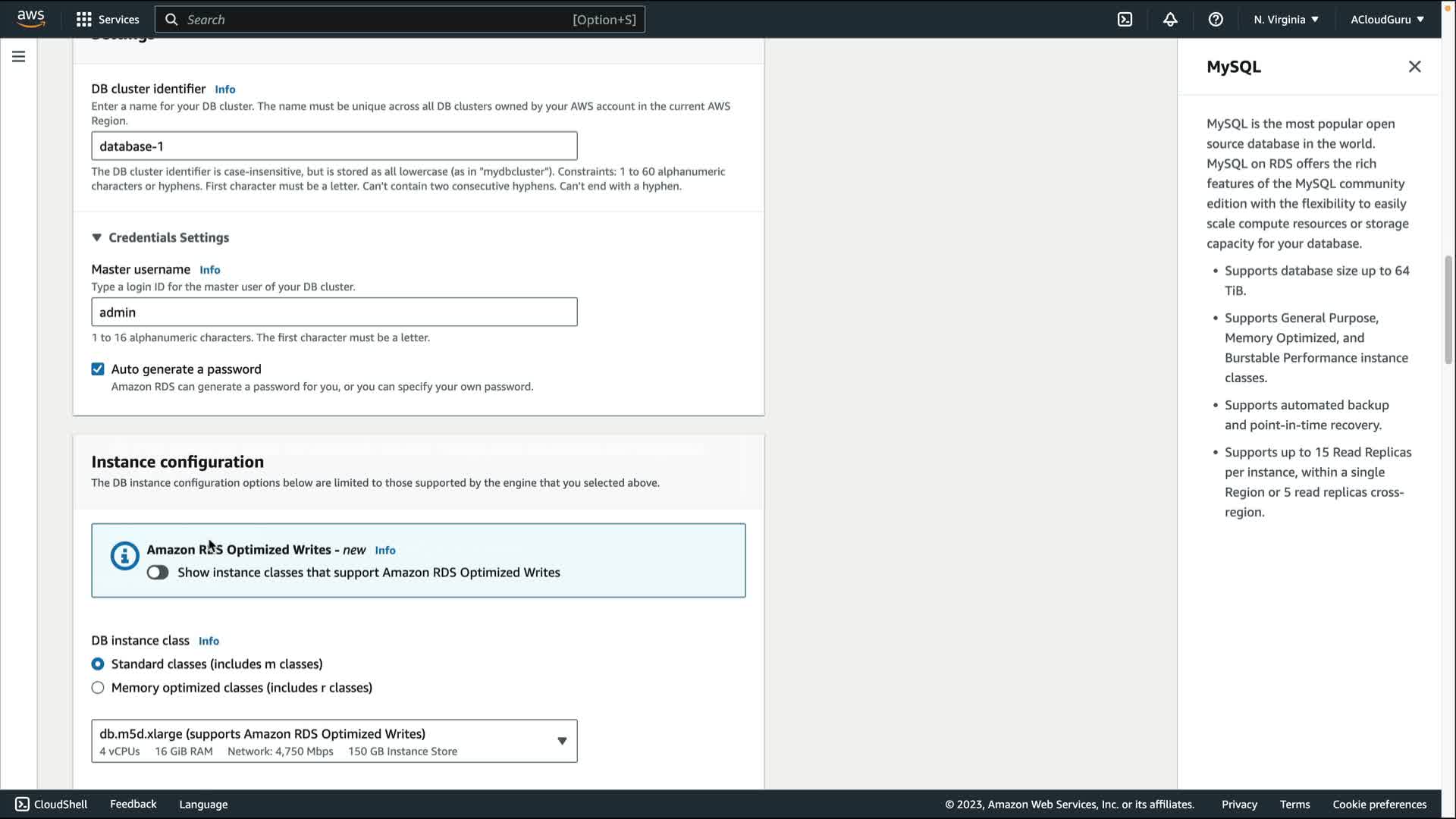Open the N. Virginia region dropdown
1456x819 pixels.
tap(1285, 20)
